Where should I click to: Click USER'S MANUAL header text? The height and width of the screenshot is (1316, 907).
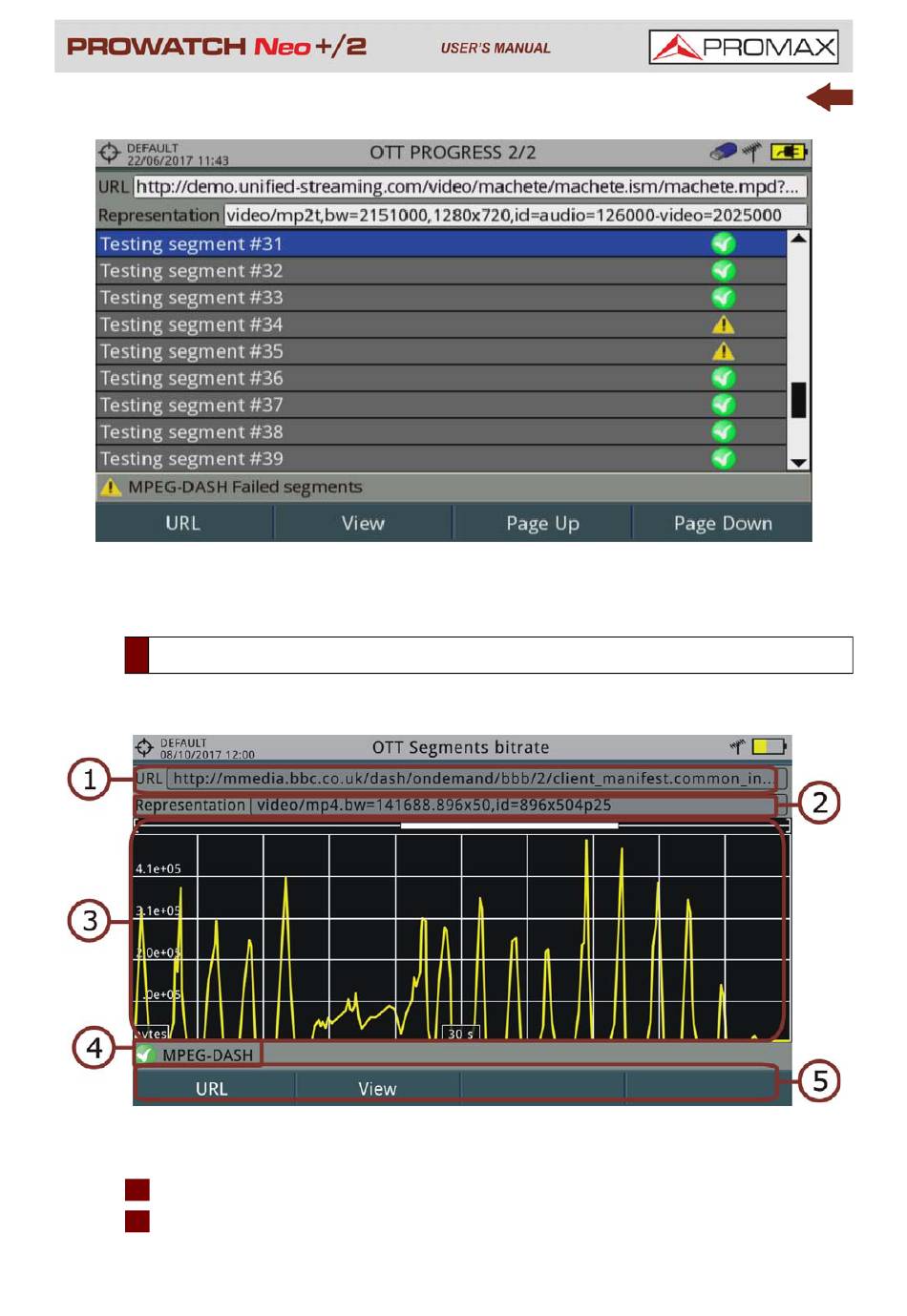(x=496, y=48)
